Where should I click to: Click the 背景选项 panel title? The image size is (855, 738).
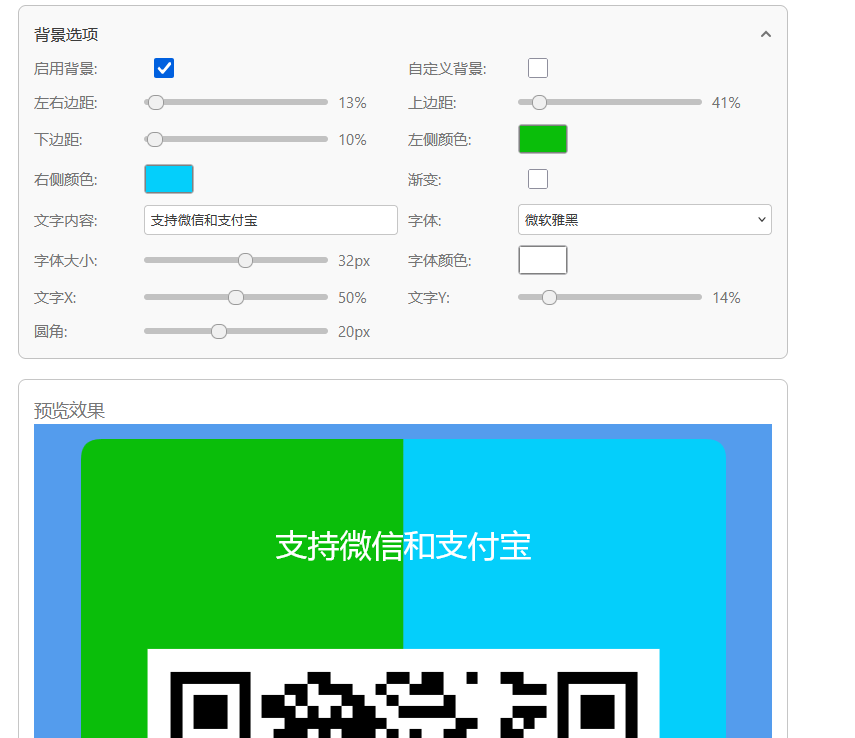pos(66,35)
